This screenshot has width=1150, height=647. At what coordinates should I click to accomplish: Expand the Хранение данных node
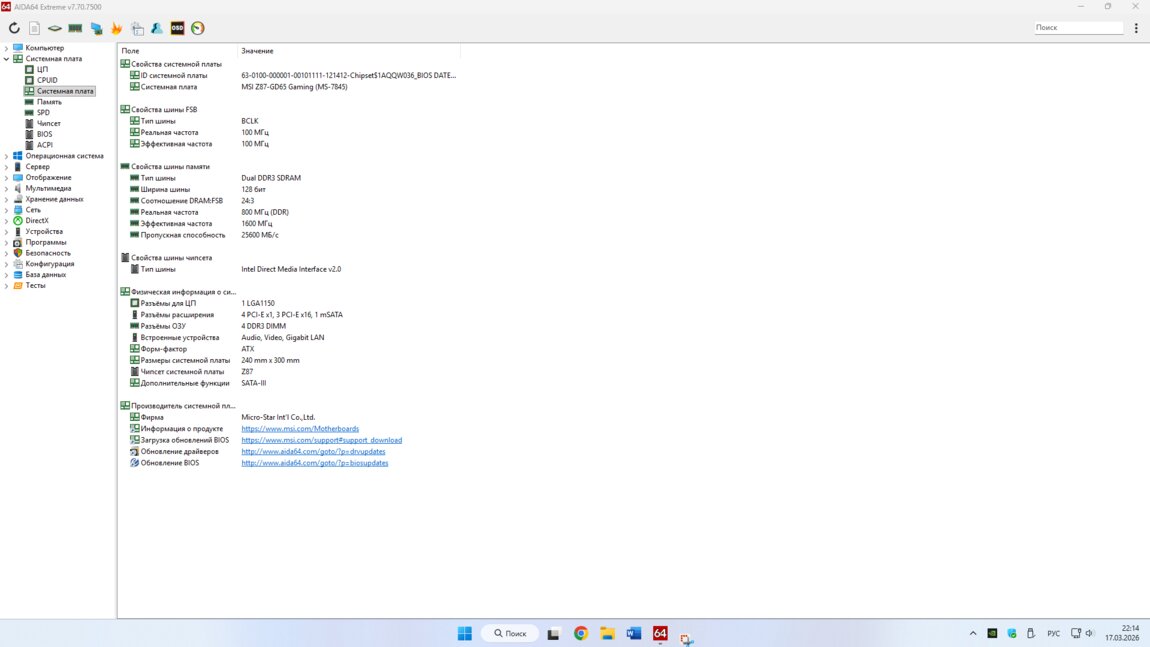pyautogui.click(x=7, y=199)
